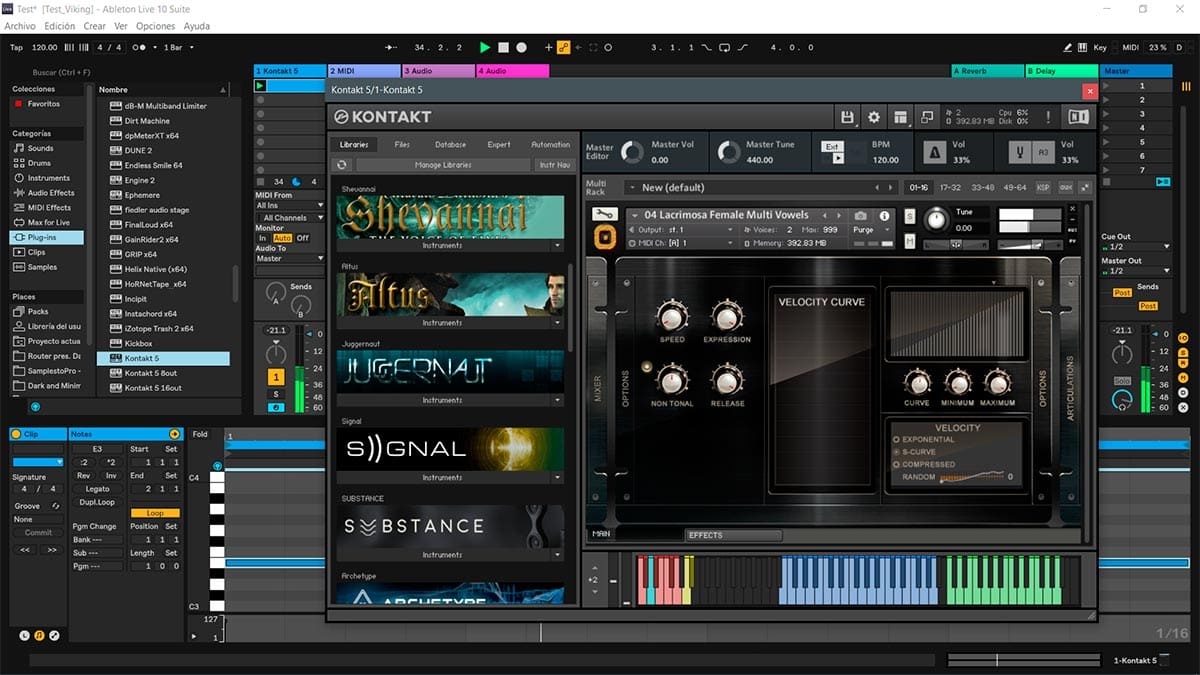The width and height of the screenshot is (1200, 675).
Task: Open instrument Output st.1 dropdown
Action: pos(682,230)
